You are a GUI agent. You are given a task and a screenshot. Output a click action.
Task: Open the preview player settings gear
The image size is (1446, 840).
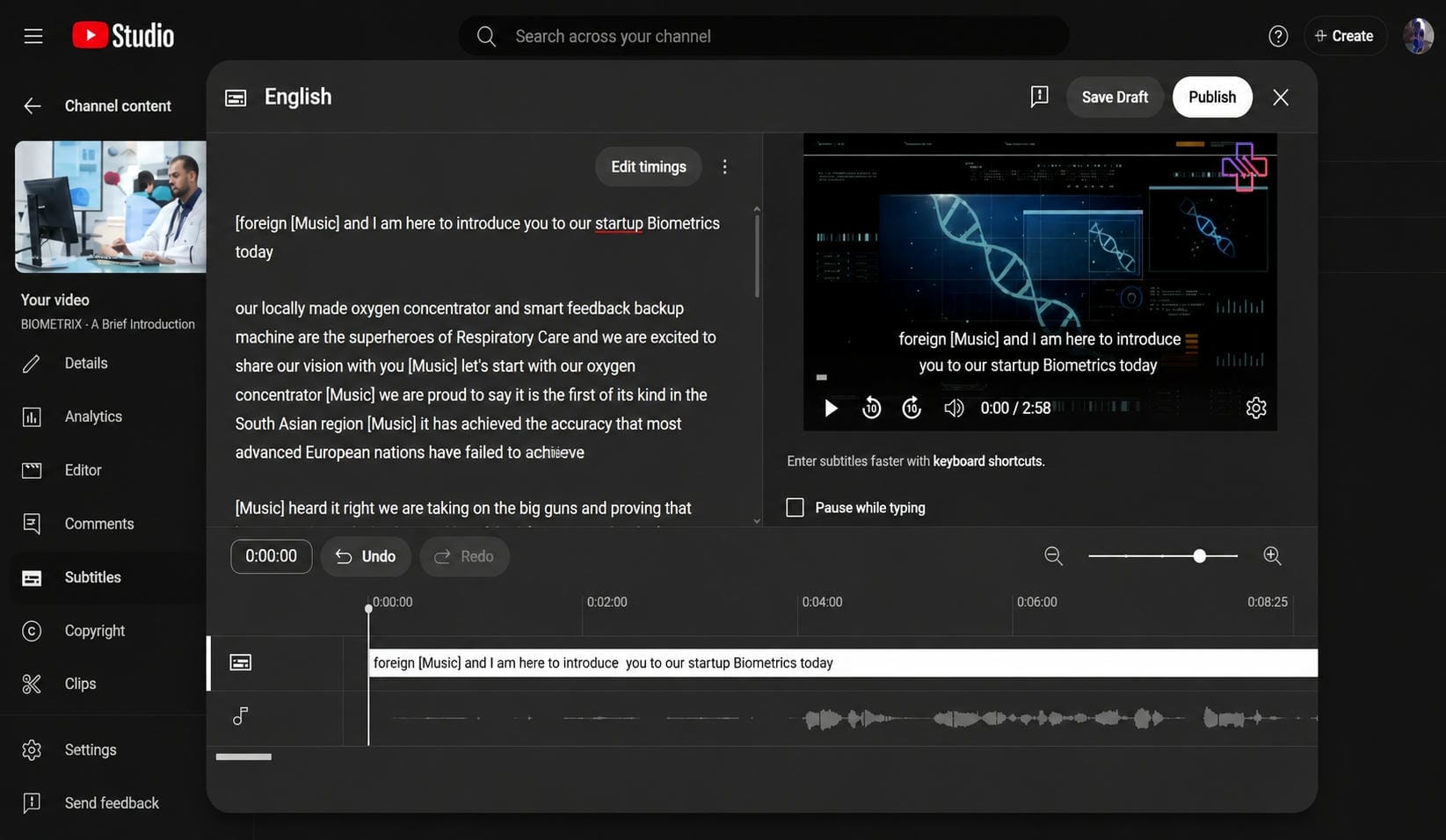1256,408
